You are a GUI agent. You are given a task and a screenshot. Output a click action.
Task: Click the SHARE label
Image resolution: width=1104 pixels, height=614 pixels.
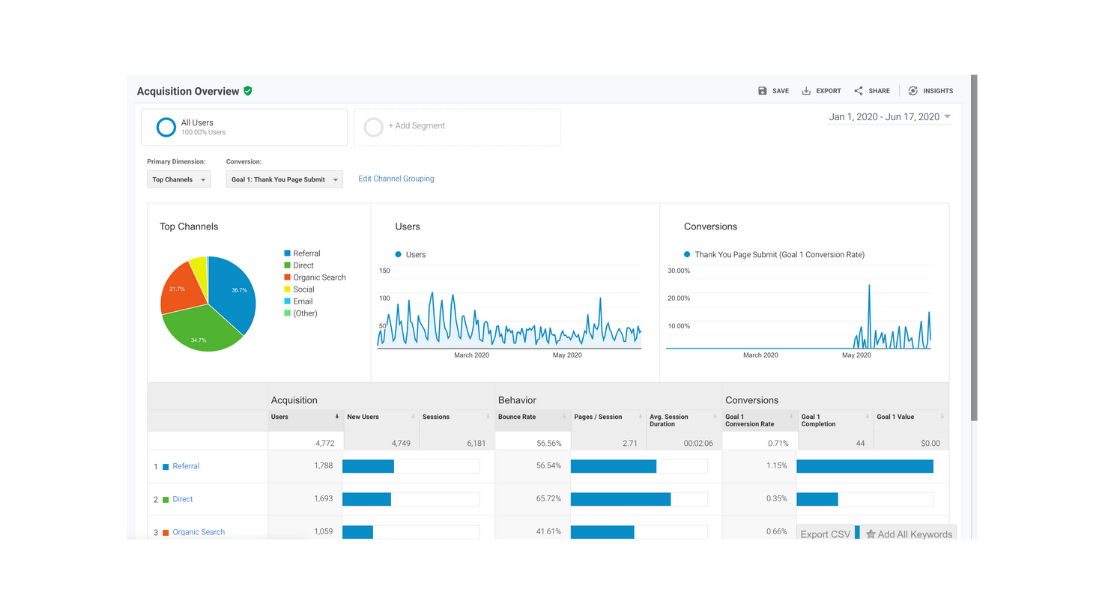coord(879,91)
